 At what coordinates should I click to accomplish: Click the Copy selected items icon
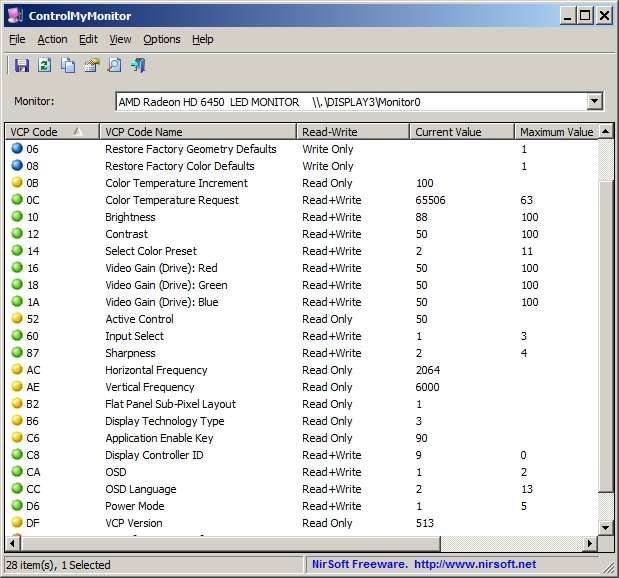[x=68, y=66]
